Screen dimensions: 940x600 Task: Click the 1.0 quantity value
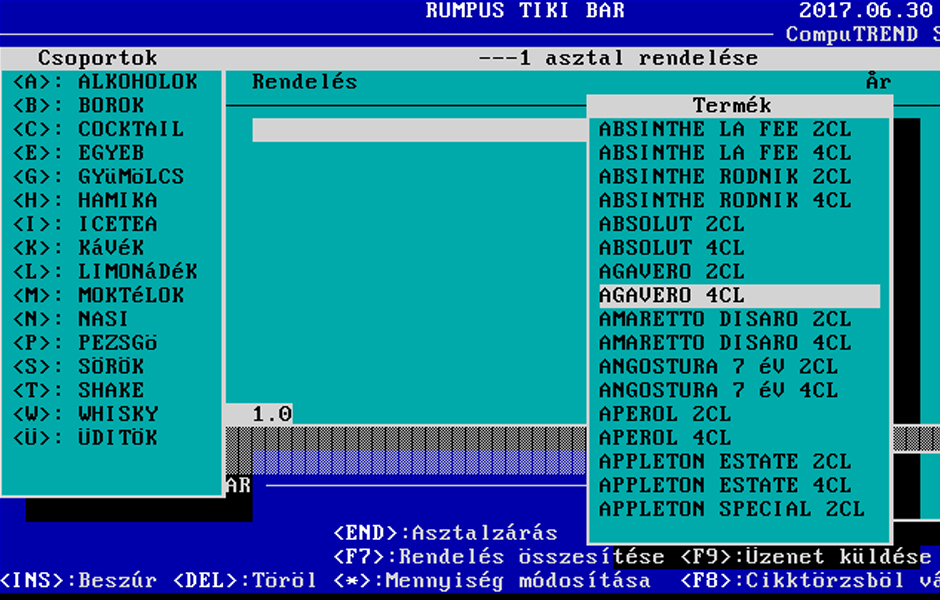click(x=272, y=414)
